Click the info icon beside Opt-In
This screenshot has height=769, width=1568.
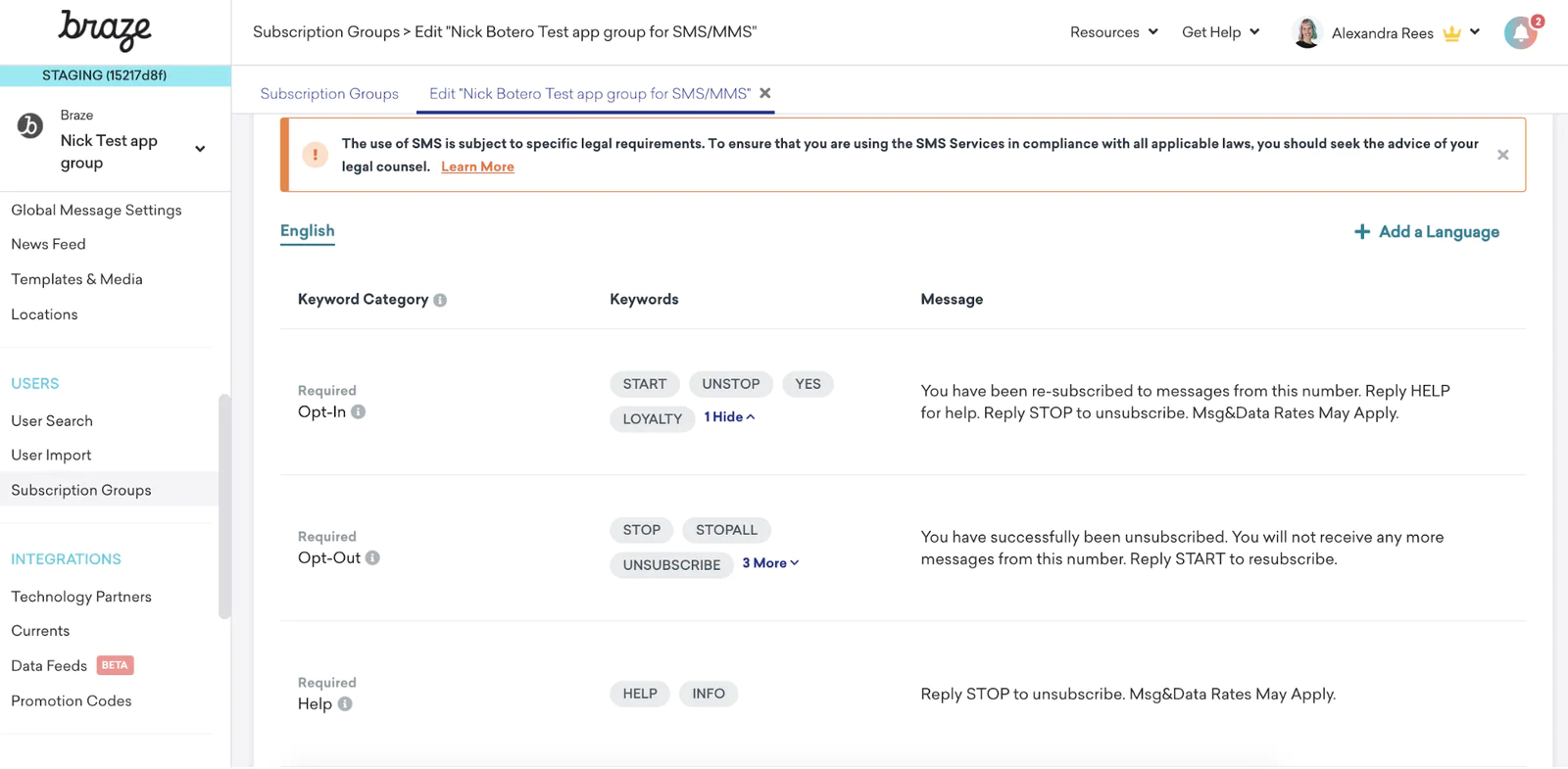point(359,411)
